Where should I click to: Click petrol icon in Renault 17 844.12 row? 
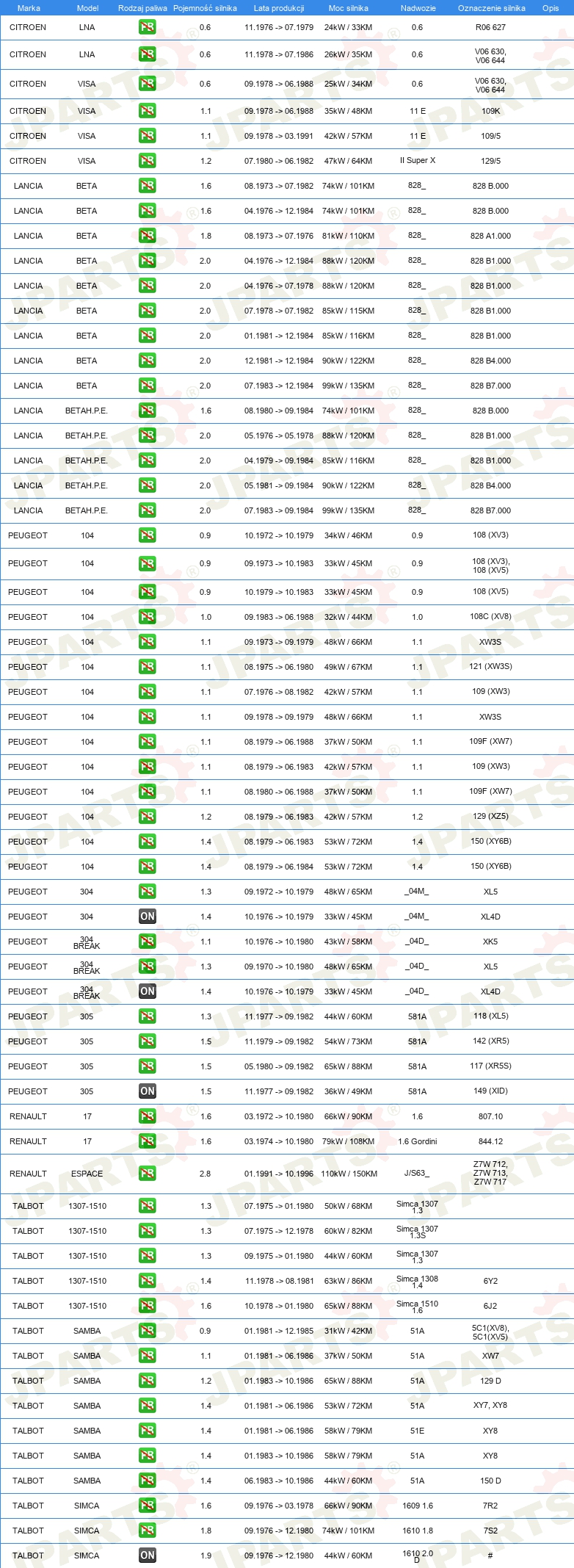coord(147,1141)
